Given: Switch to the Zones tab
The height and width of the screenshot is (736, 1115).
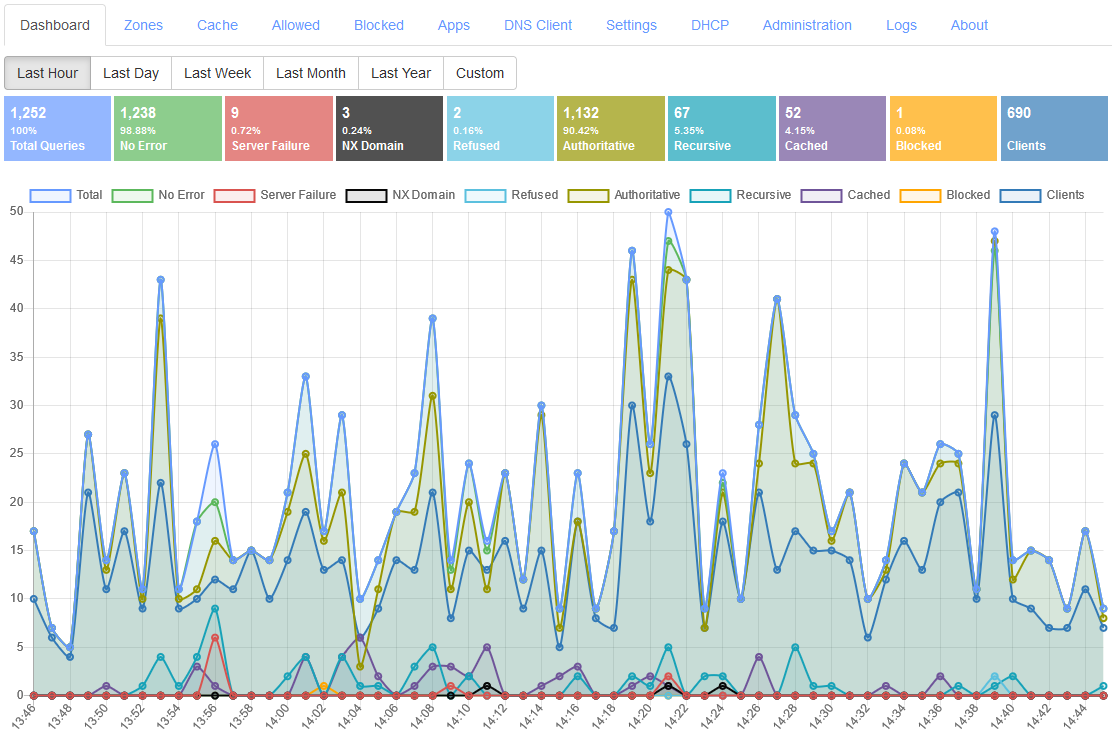Looking at the screenshot, I should [x=143, y=25].
